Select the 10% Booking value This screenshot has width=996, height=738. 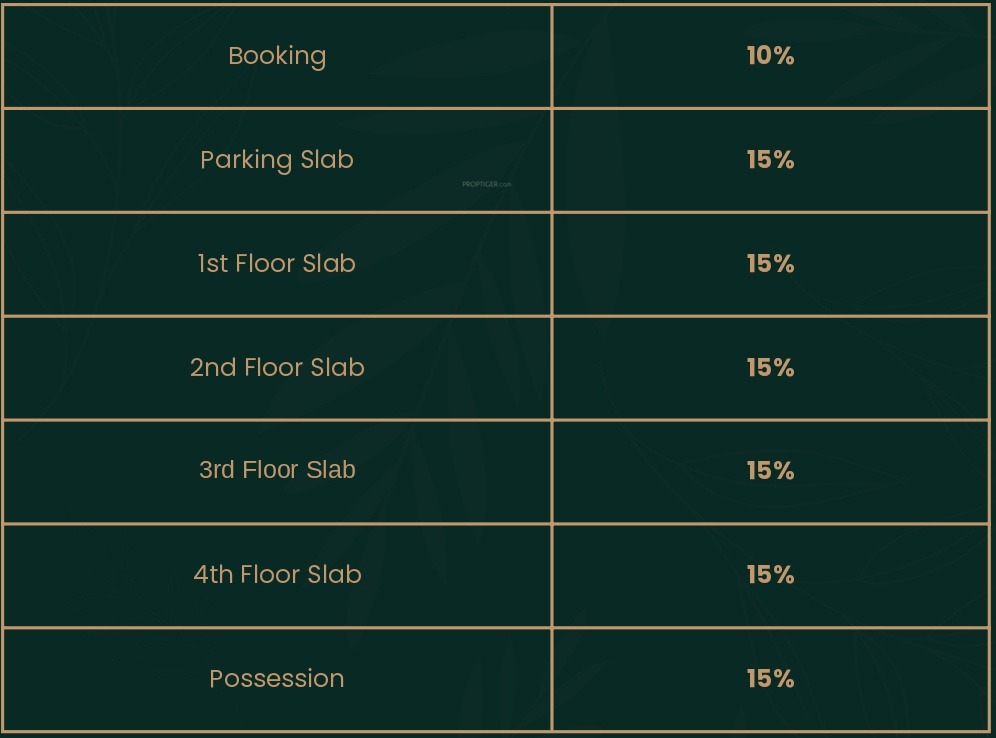point(771,56)
